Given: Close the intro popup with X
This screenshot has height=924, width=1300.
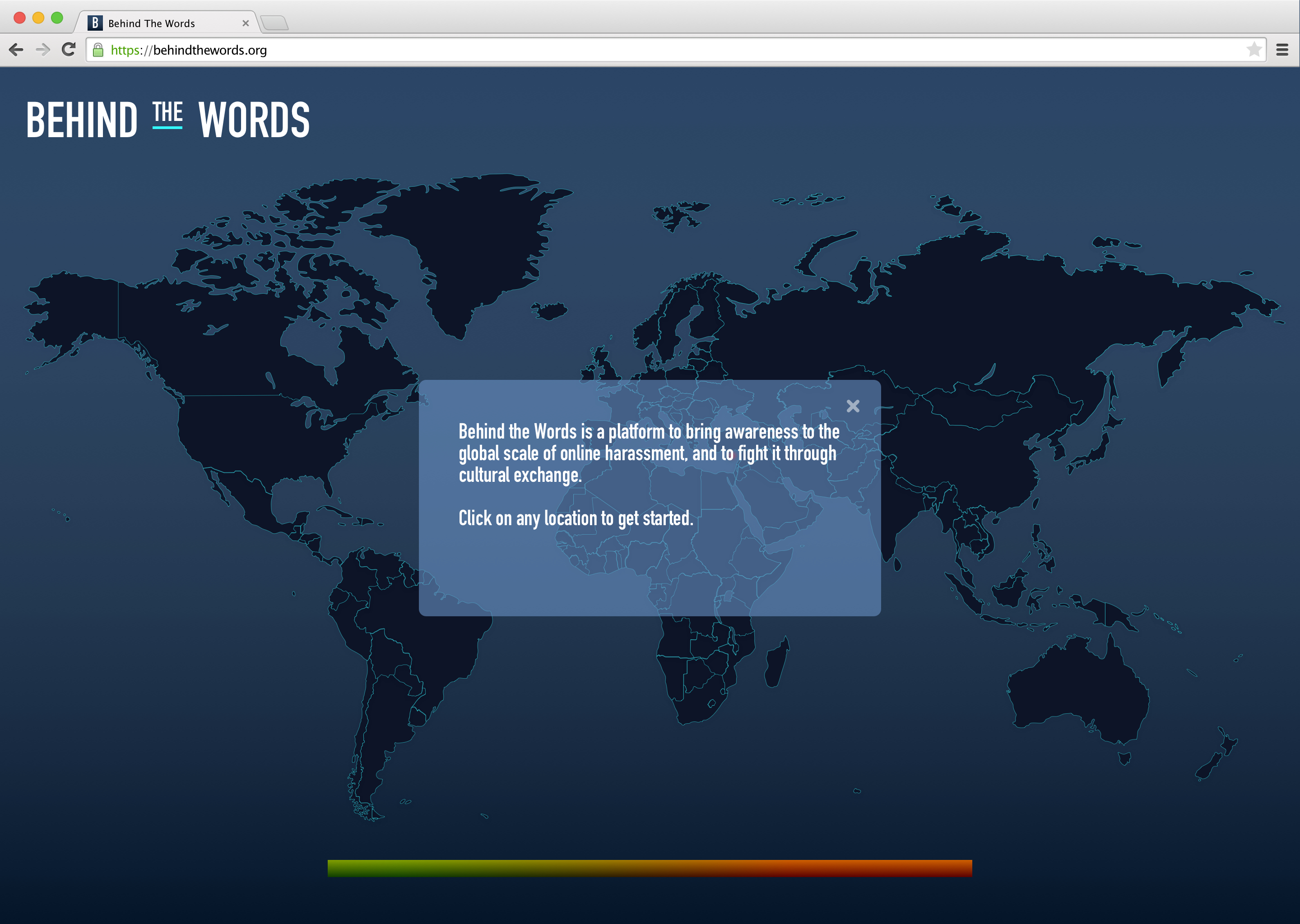Looking at the screenshot, I should pos(853,406).
